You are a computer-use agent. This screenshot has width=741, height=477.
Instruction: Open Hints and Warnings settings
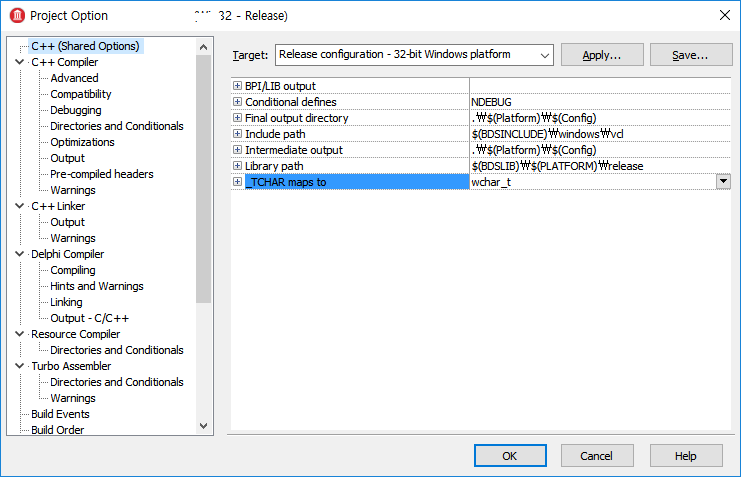[96, 286]
